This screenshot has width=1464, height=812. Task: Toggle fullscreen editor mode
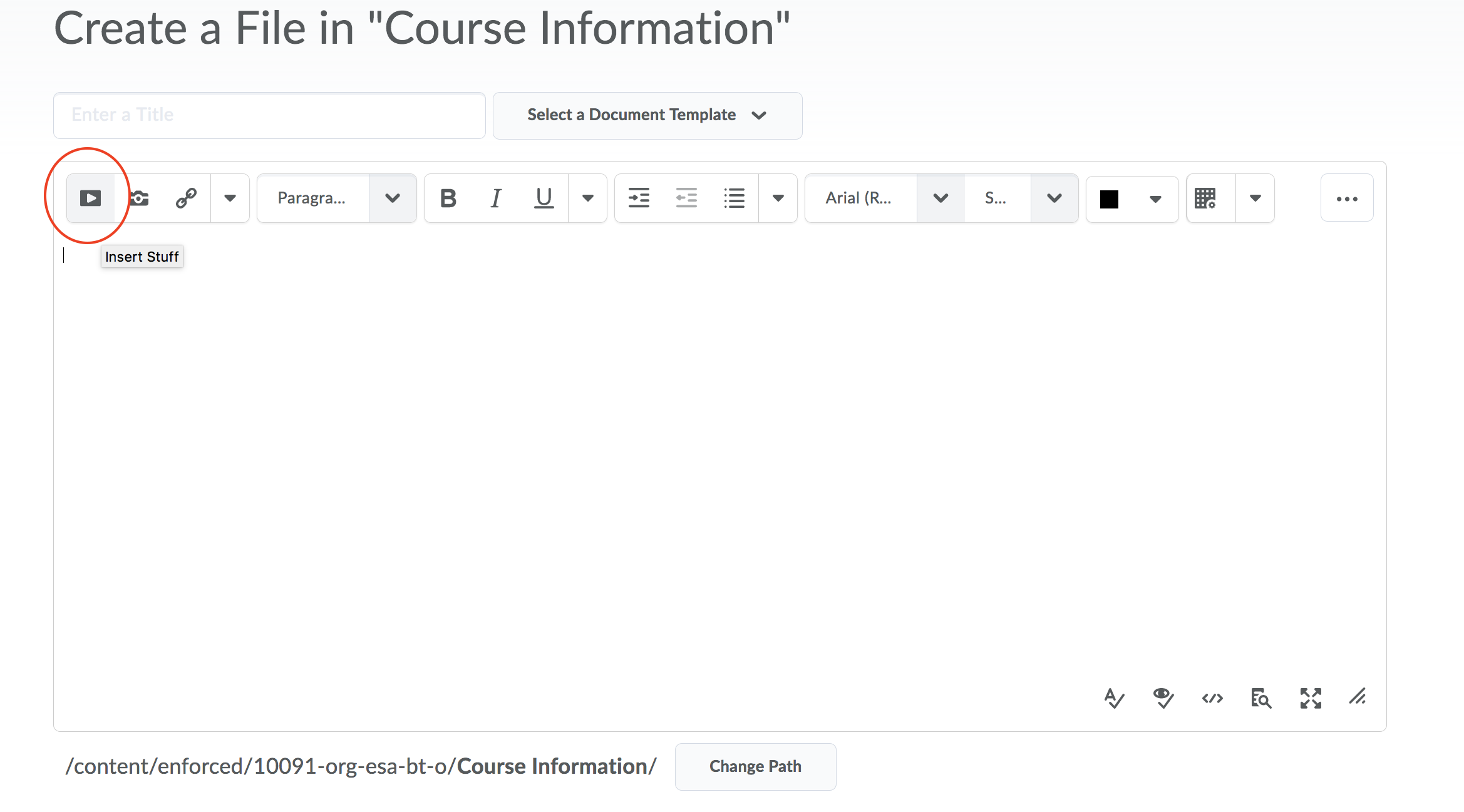click(1310, 698)
